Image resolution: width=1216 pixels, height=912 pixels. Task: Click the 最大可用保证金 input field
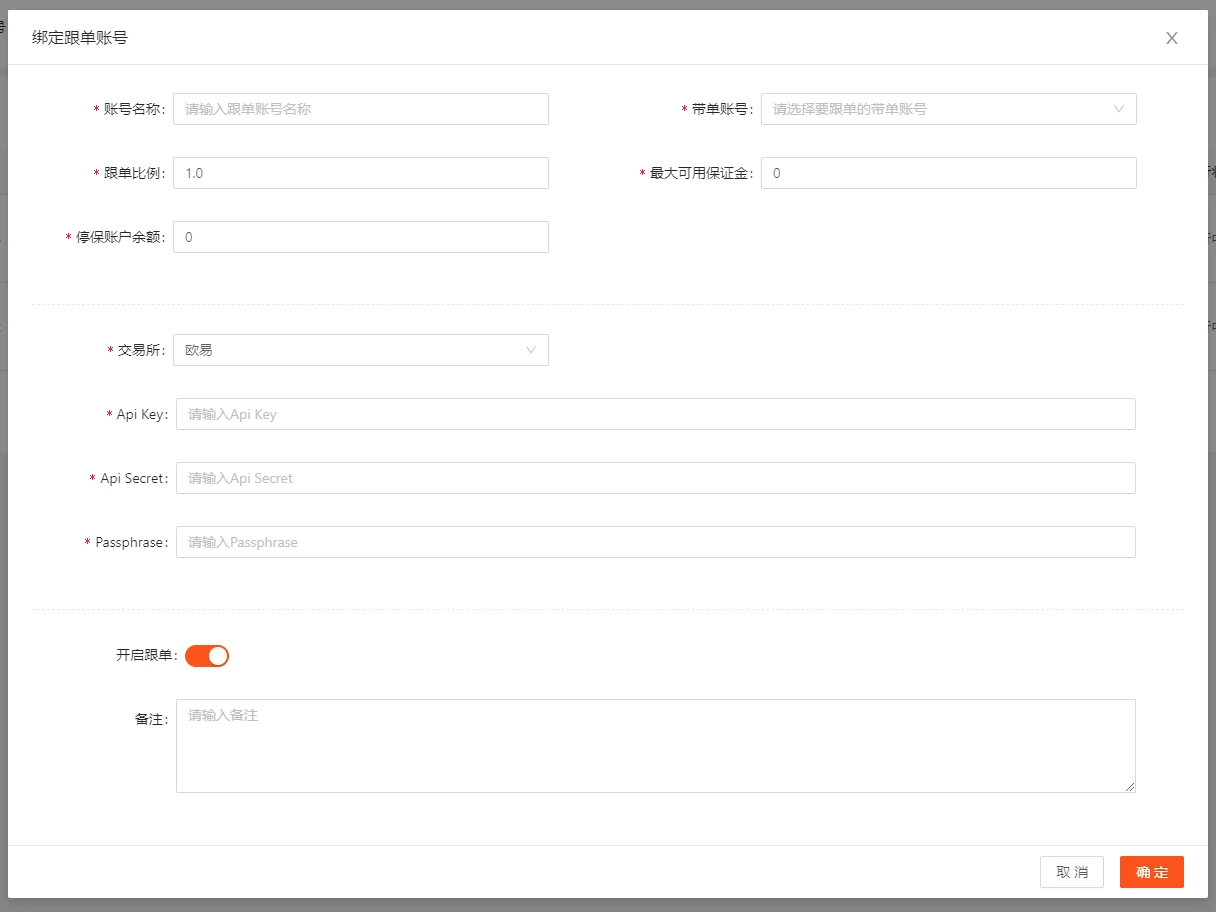[x=949, y=173]
